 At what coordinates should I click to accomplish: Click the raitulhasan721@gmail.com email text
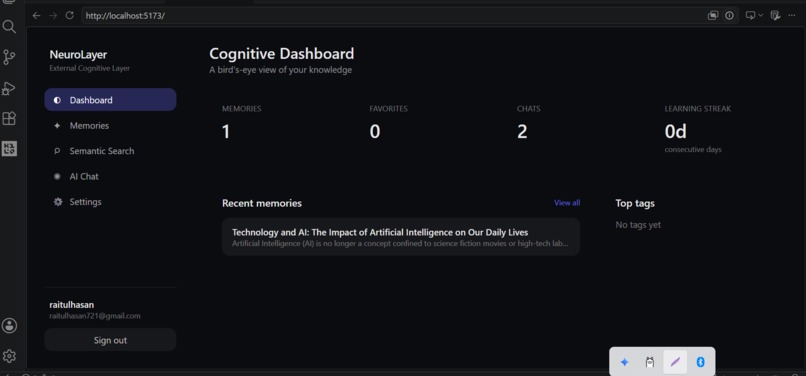click(x=95, y=316)
